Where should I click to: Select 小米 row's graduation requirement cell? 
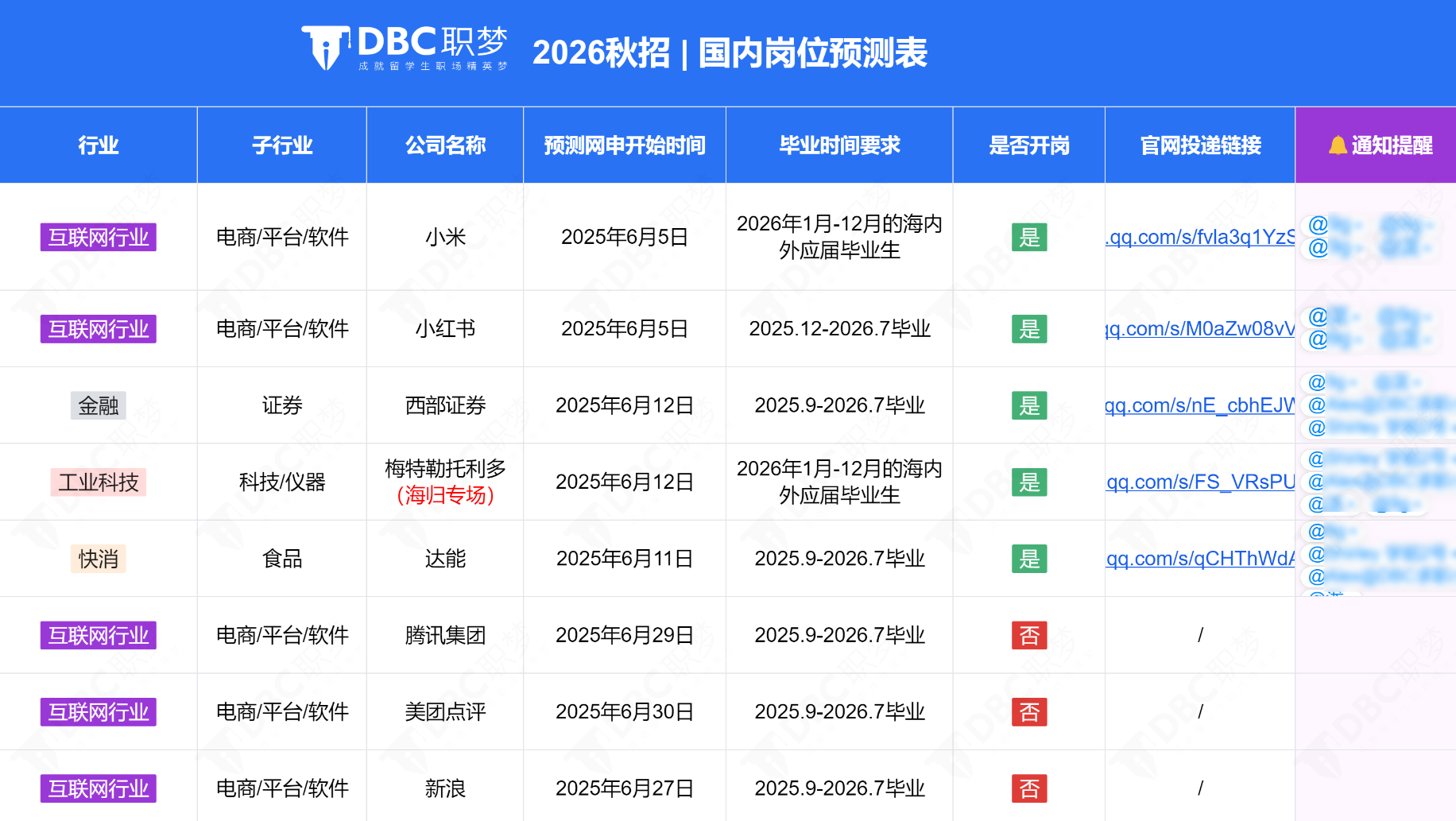click(x=839, y=237)
